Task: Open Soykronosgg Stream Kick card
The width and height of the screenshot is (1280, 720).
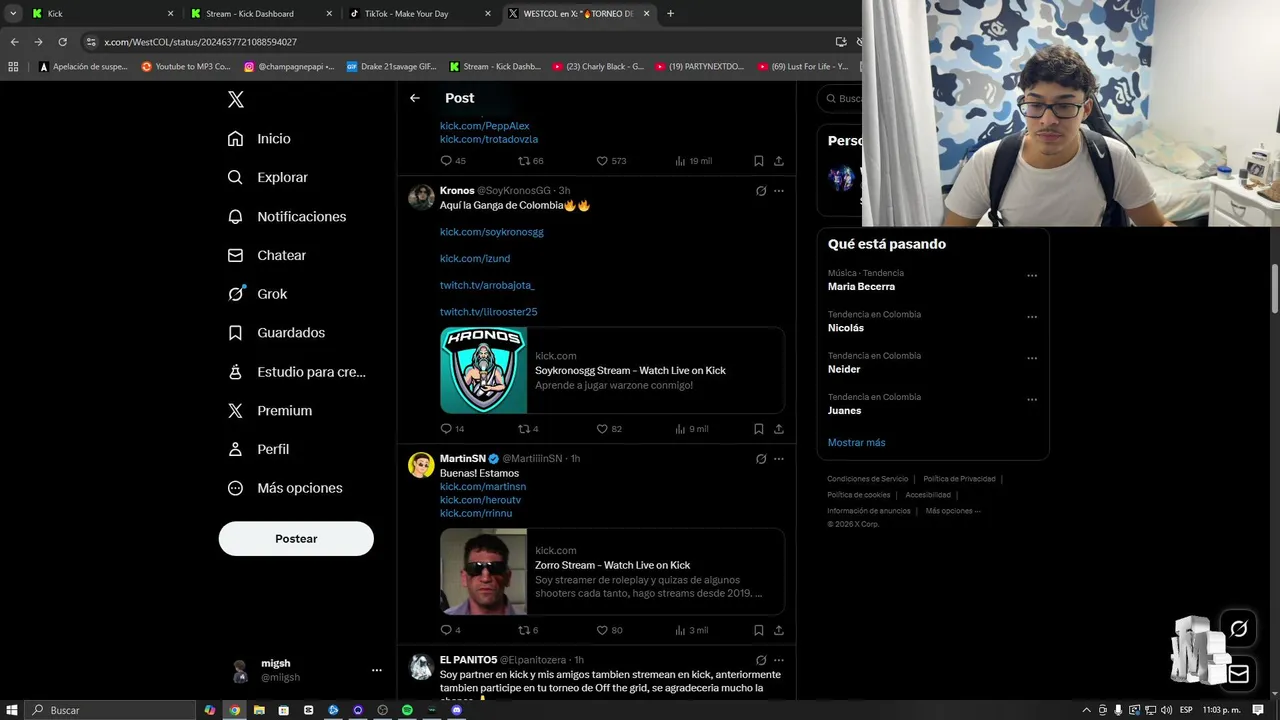Action: [612, 370]
